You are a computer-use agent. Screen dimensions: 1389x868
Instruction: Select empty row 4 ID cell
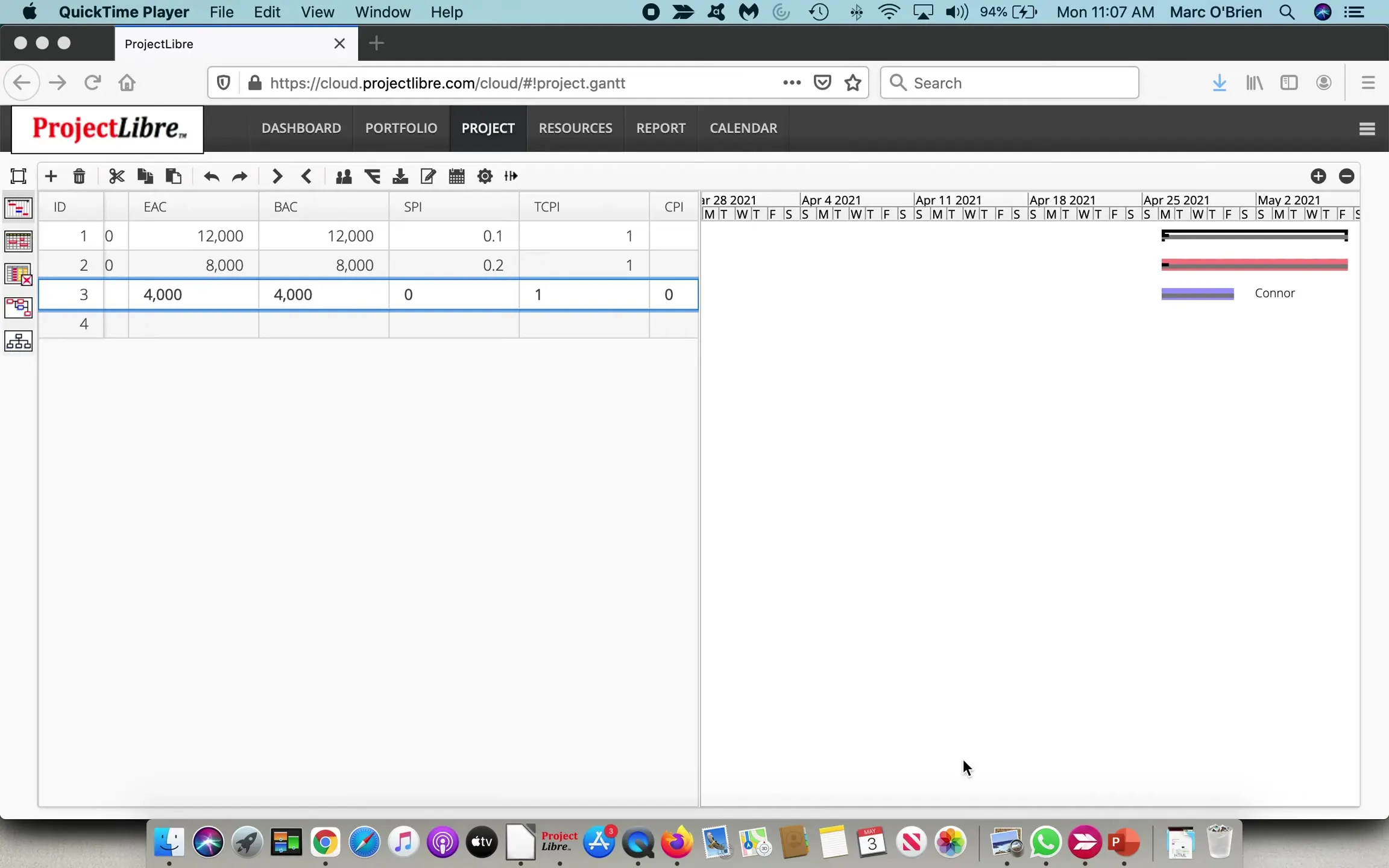(71, 324)
